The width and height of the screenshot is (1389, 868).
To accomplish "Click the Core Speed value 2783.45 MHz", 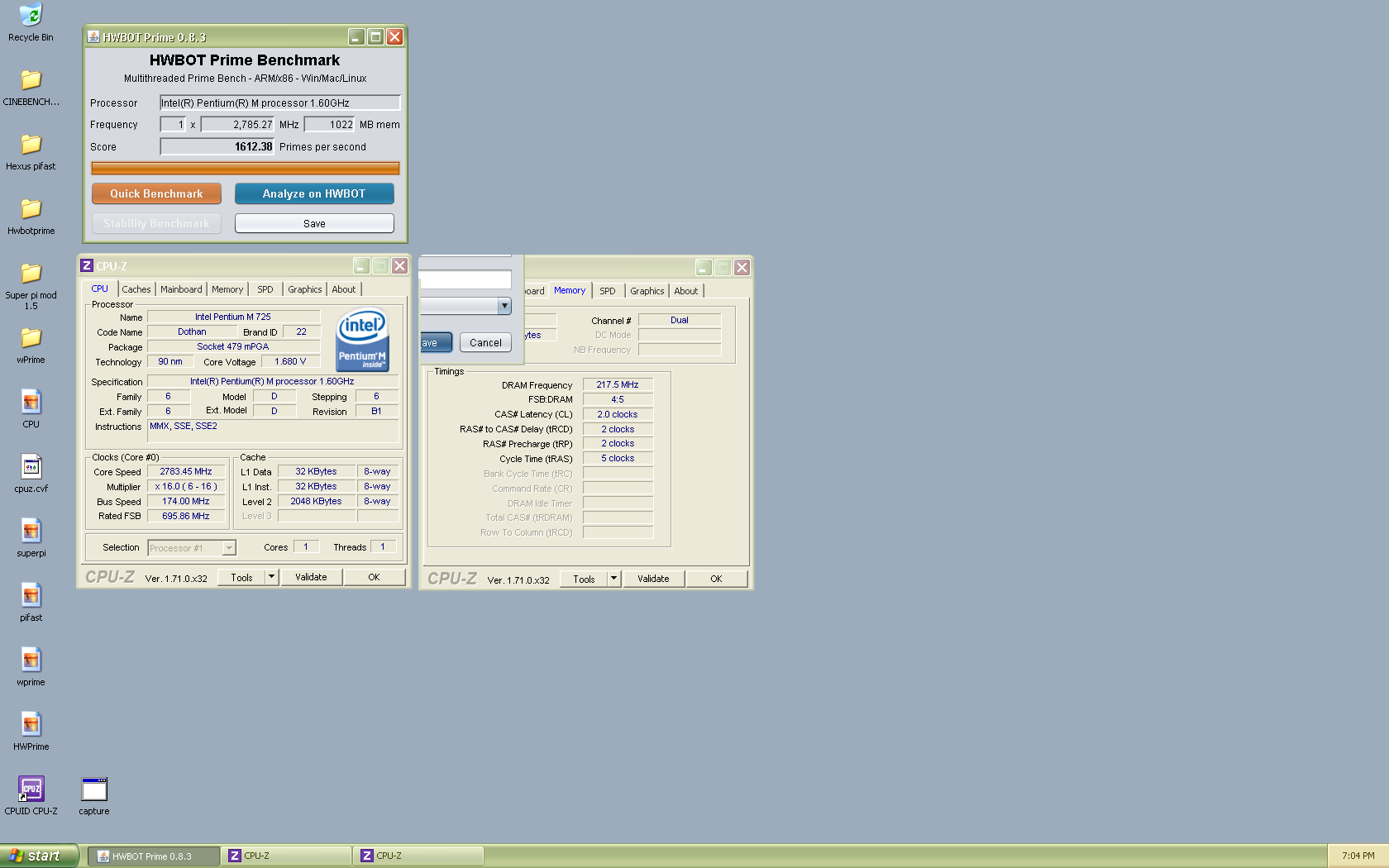I will [x=186, y=471].
